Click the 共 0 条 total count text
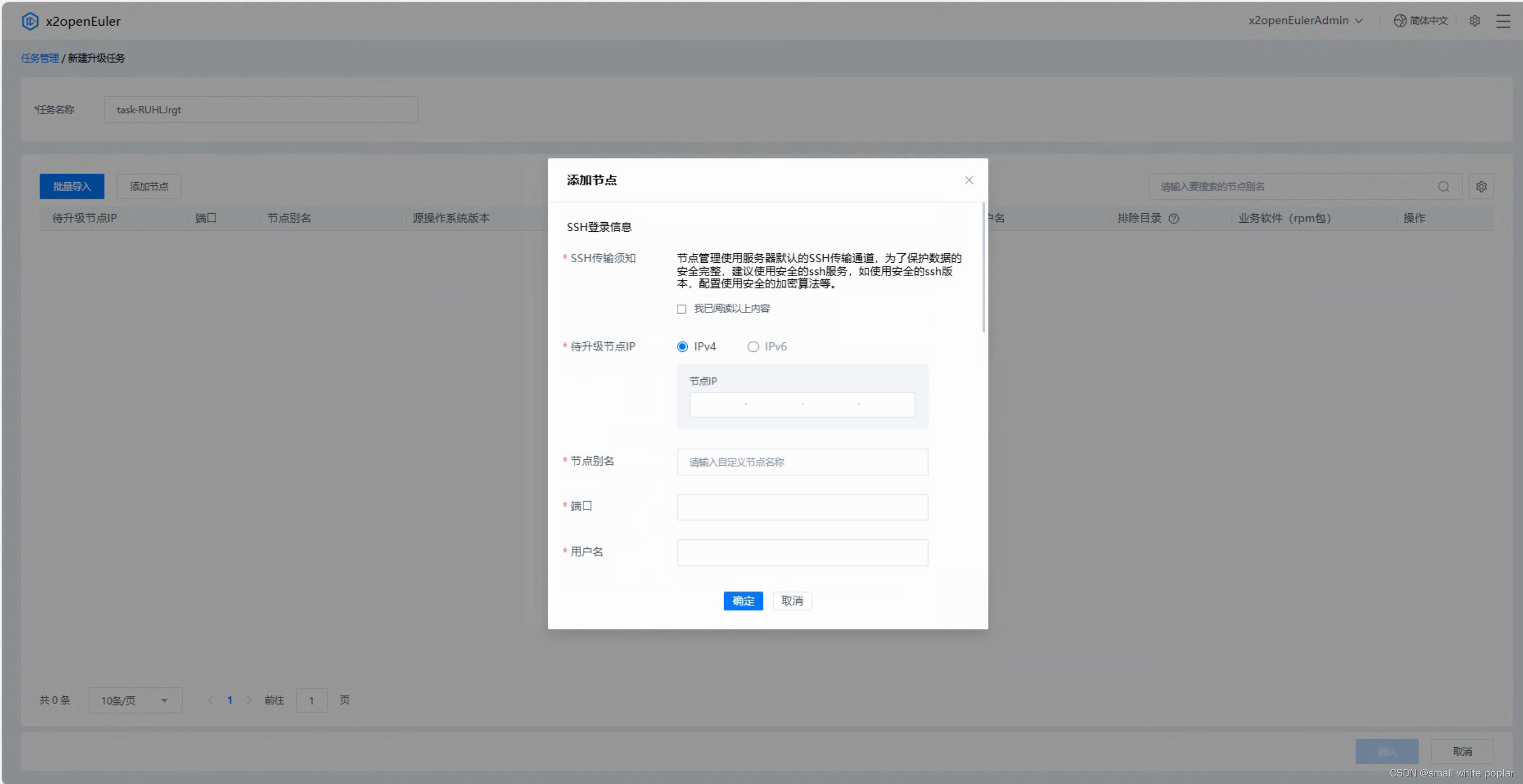This screenshot has width=1523, height=784. [55, 700]
